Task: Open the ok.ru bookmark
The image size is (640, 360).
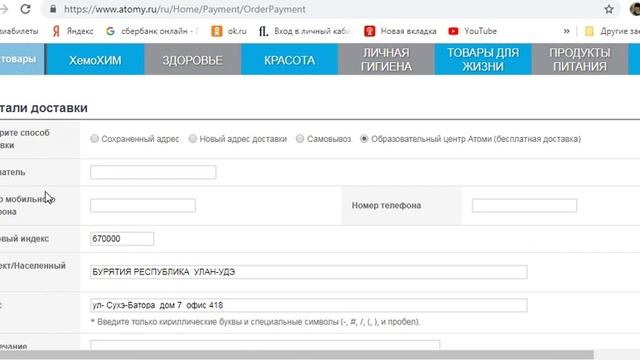Action: (x=229, y=31)
